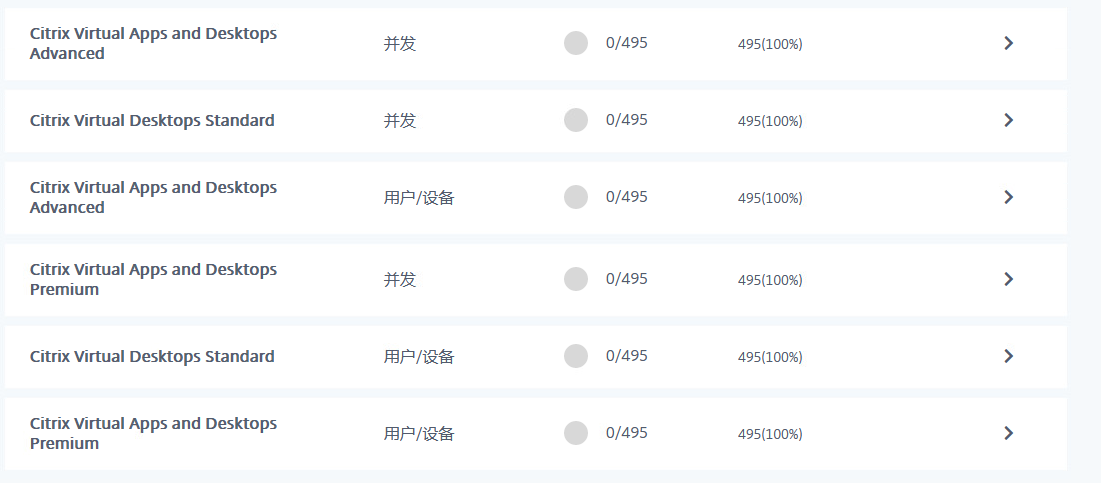Click the usage circle for user/device (用户/设备) Desktops Standard

(x=576, y=356)
